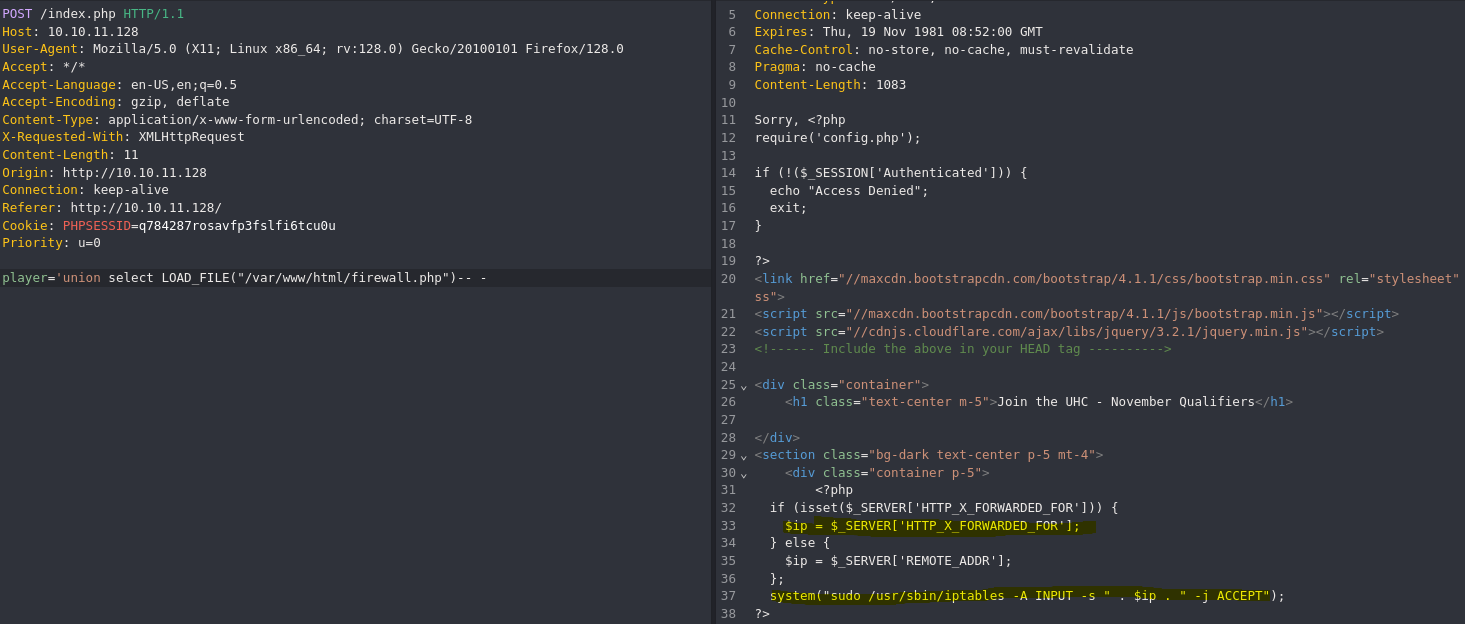The height and width of the screenshot is (624, 1465).
Task: Collapse the fold arrow at line 30
Action: (x=744, y=473)
